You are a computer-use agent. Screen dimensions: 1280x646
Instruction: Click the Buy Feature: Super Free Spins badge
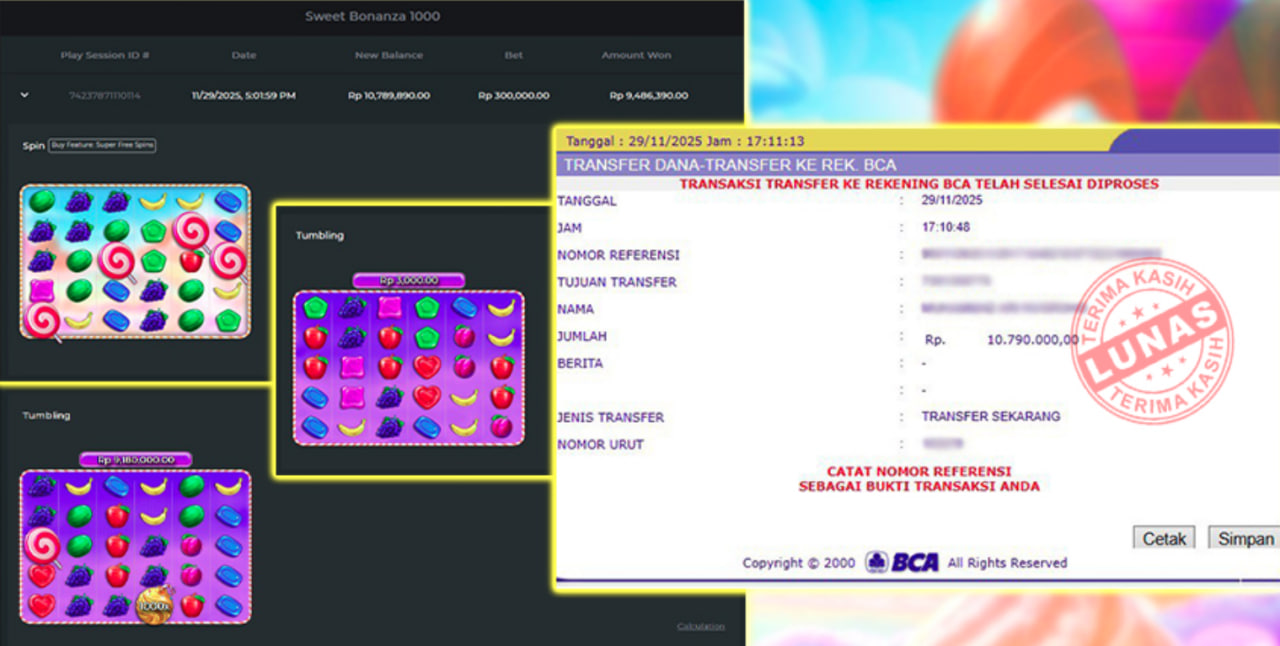[x=102, y=145]
